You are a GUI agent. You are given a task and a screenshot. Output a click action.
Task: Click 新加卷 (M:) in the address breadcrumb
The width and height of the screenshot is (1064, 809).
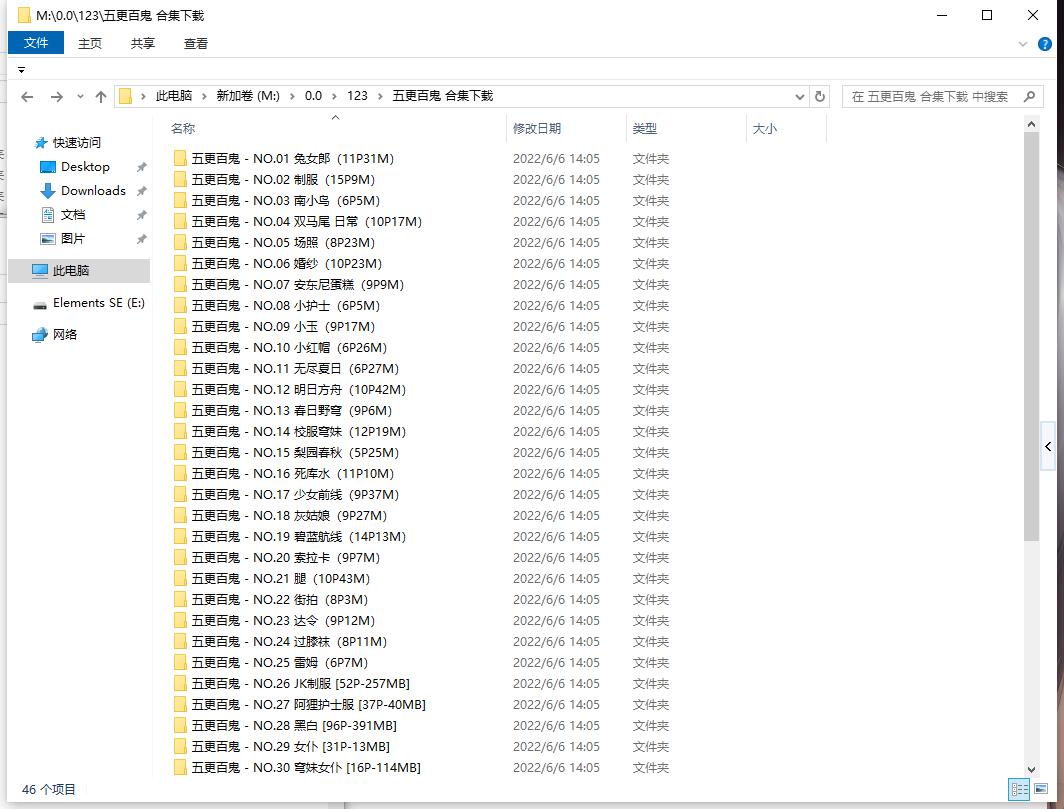pyautogui.click(x=248, y=96)
